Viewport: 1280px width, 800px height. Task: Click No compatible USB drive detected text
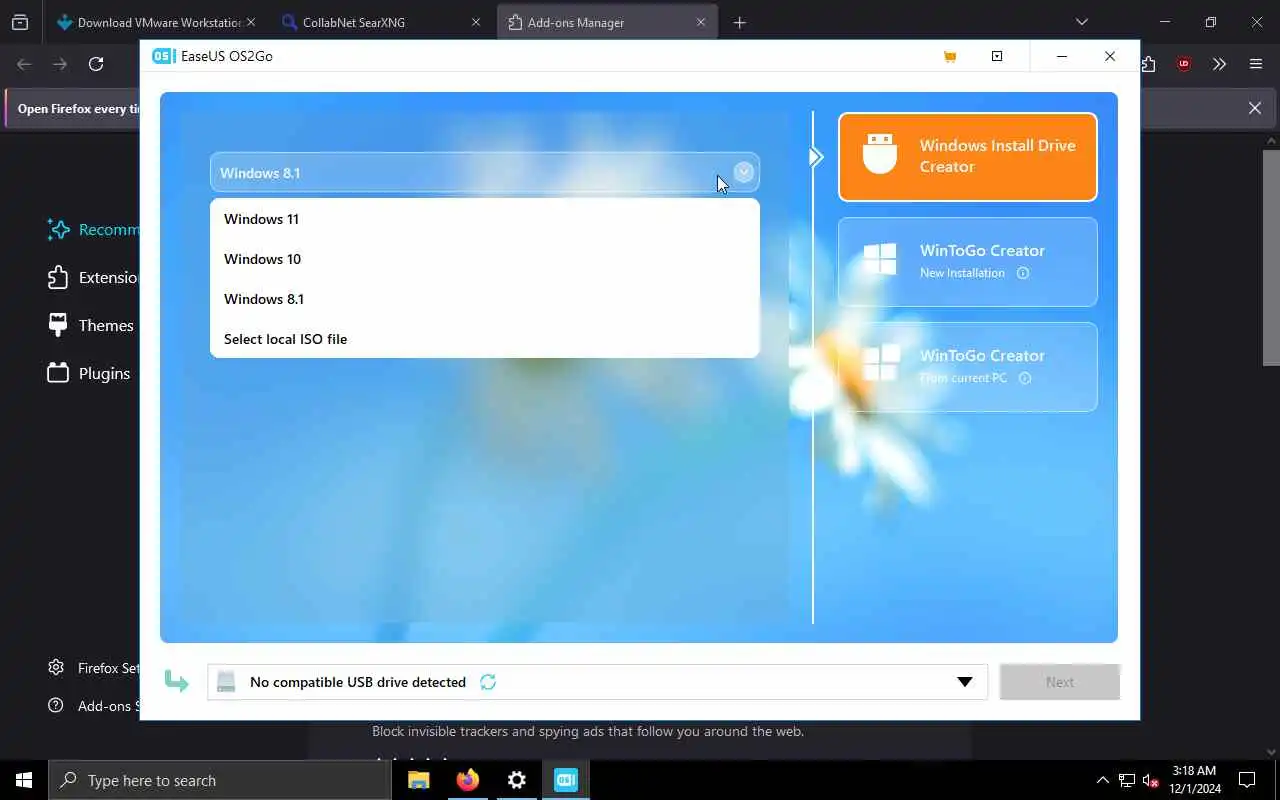(x=358, y=682)
